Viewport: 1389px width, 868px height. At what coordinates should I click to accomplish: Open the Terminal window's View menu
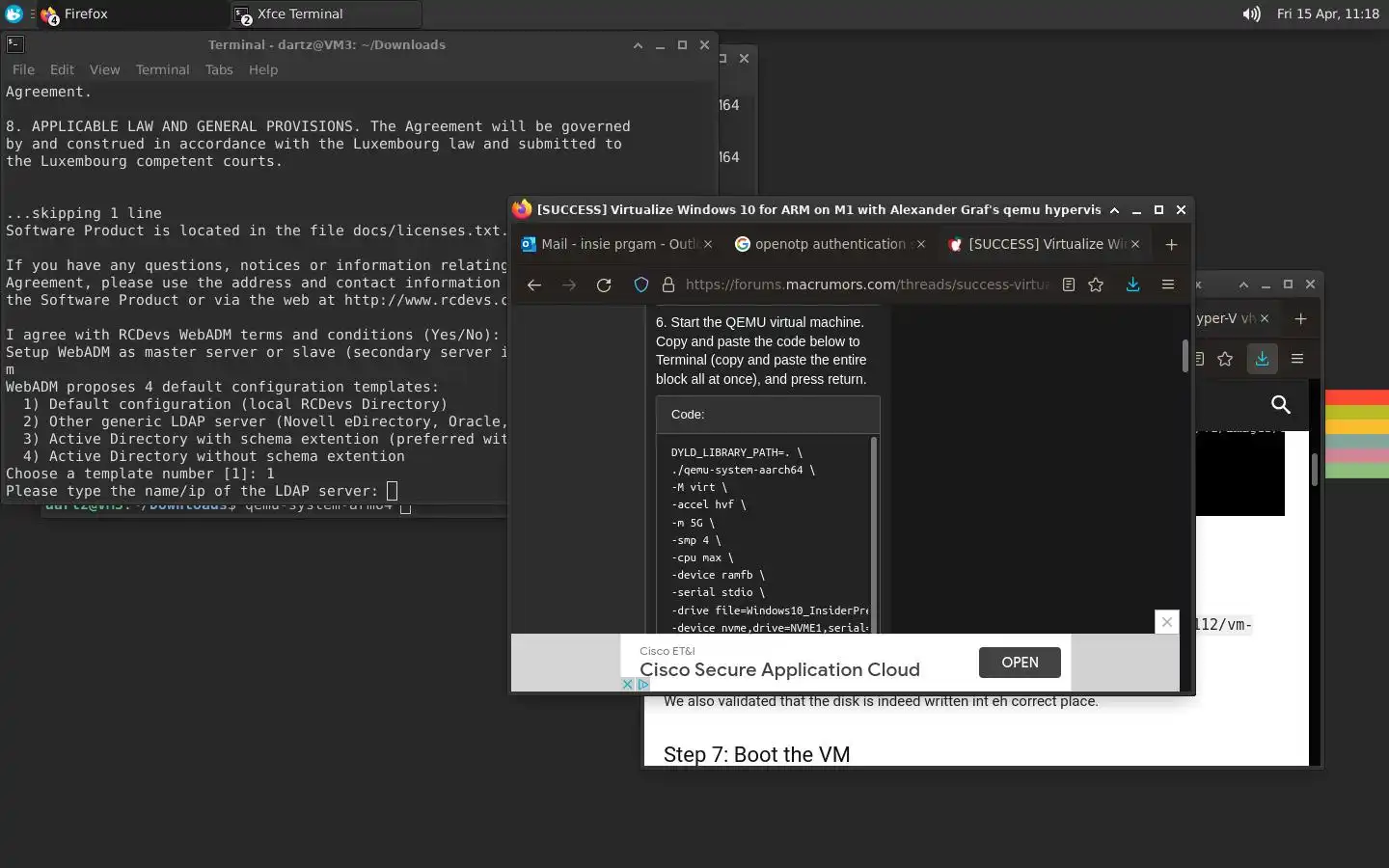(x=104, y=69)
